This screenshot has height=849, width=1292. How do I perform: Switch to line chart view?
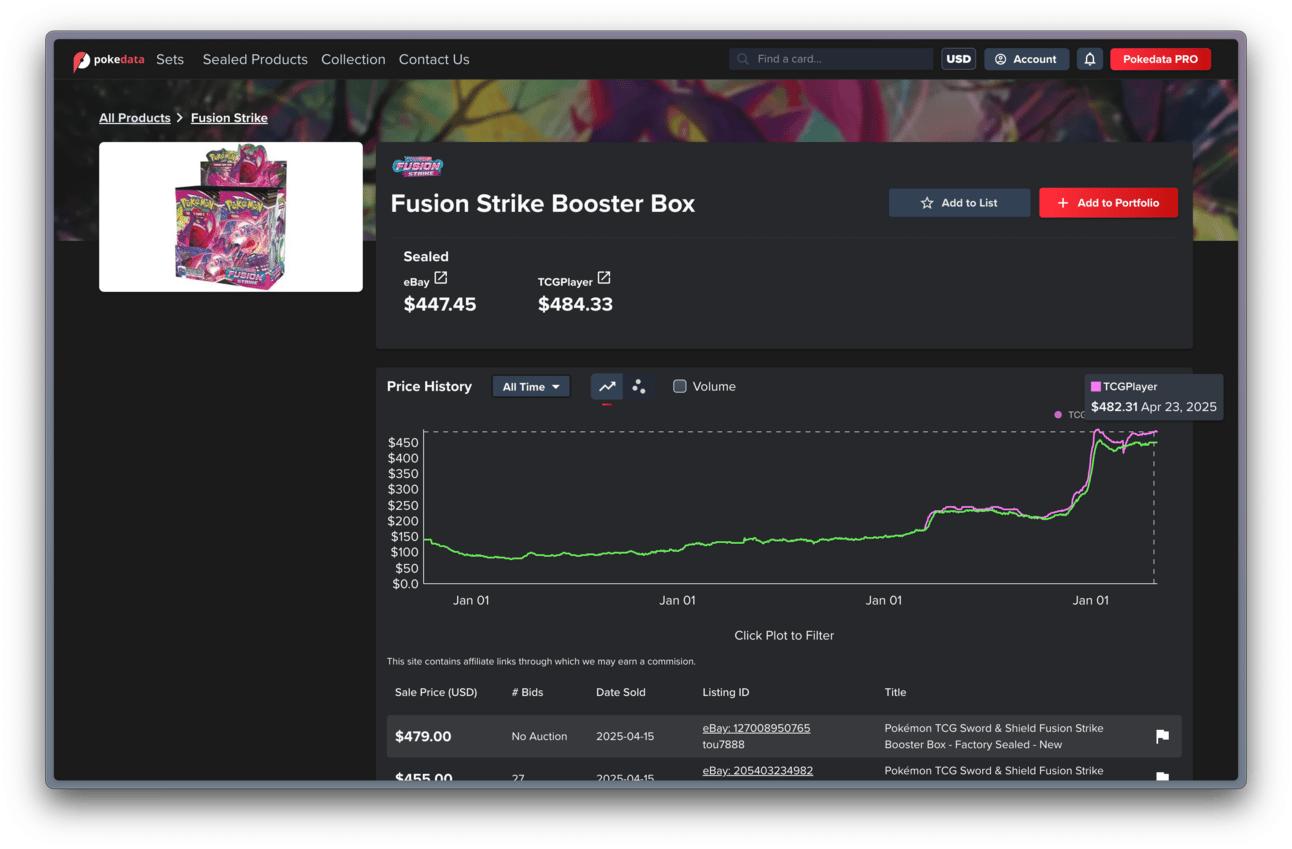click(607, 387)
